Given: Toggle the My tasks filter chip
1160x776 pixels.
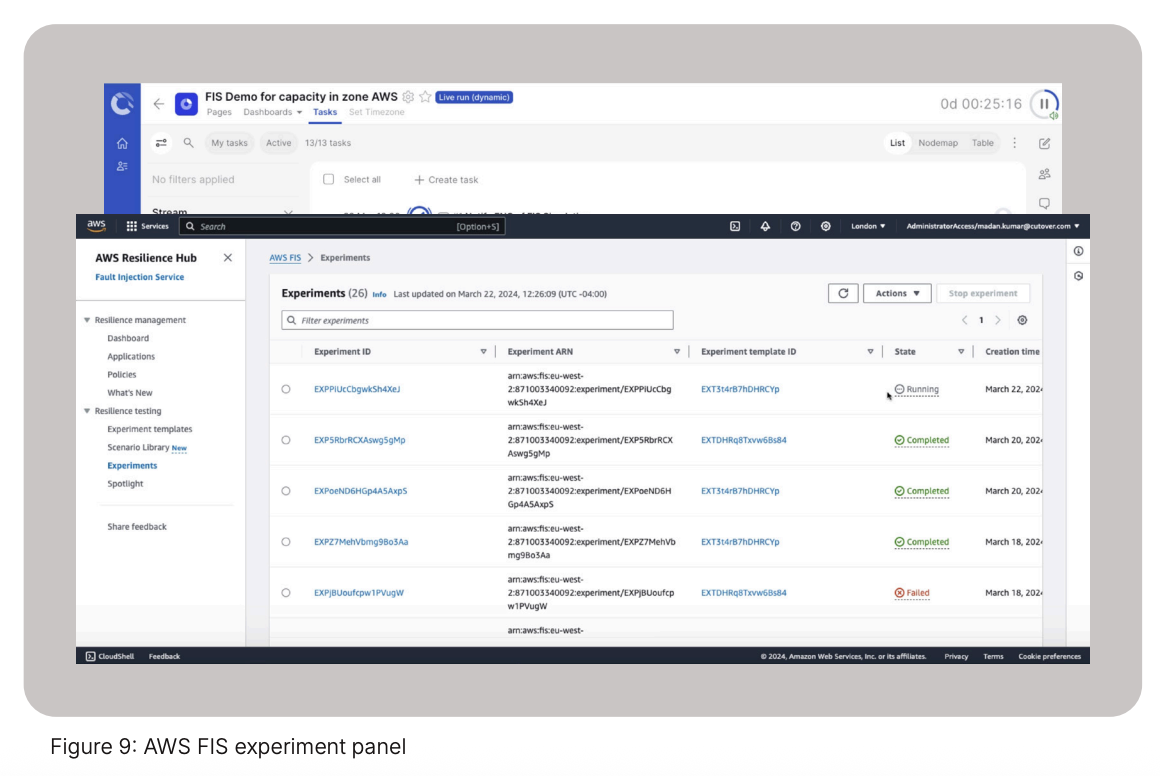Looking at the screenshot, I should (x=229, y=143).
